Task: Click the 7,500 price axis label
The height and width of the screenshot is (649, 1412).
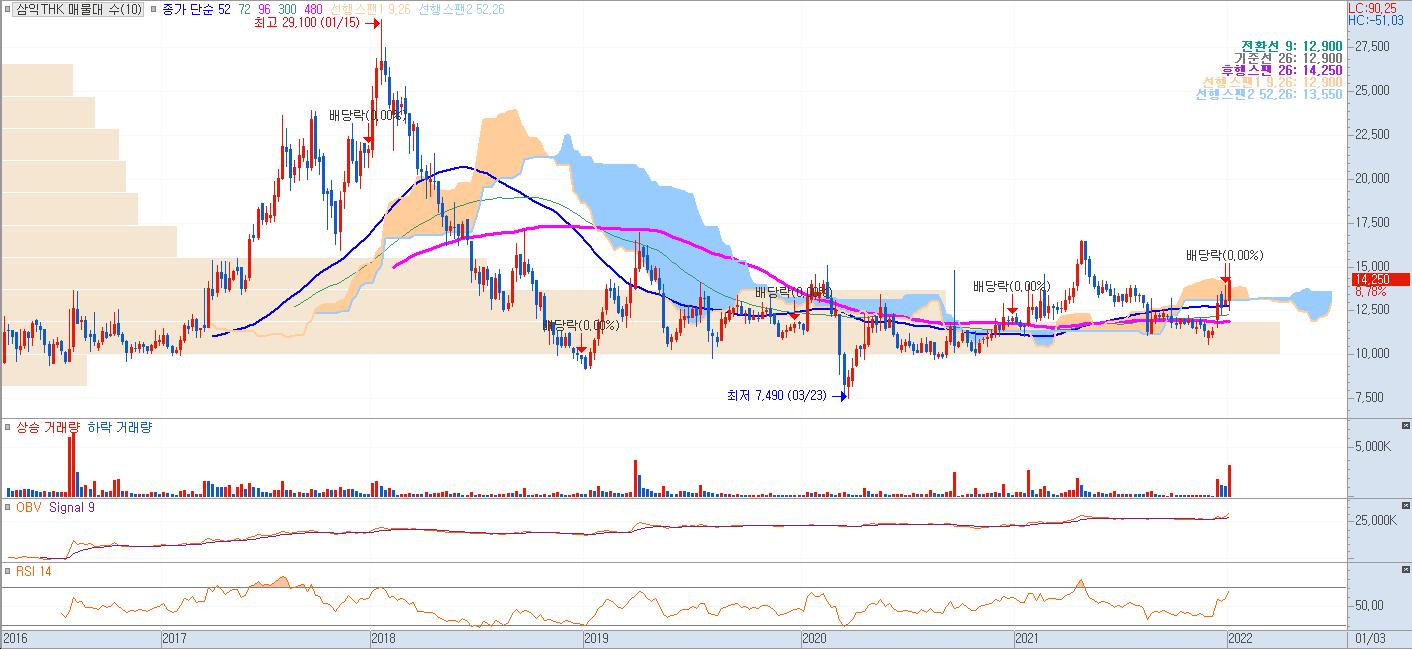Action: pyautogui.click(x=1371, y=397)
